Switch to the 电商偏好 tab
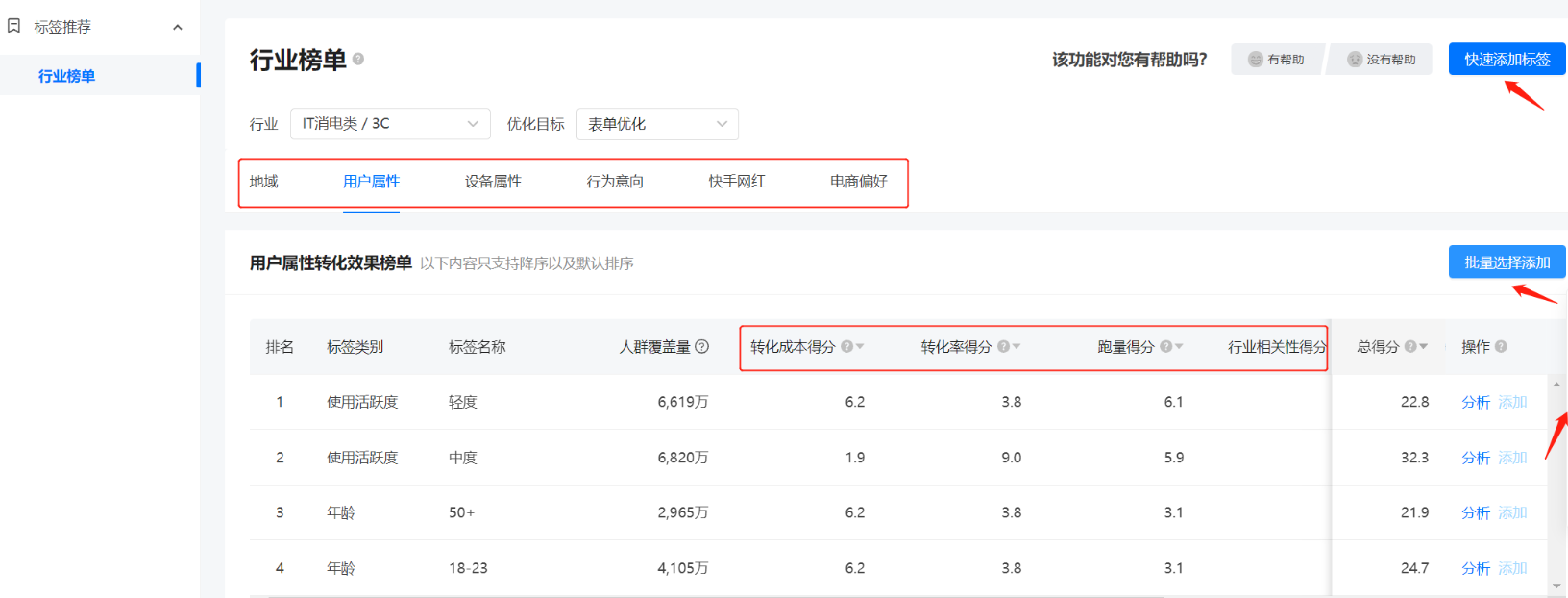Image resolution: width=1568 pixels, height=598 pixels. coord(859,182)
